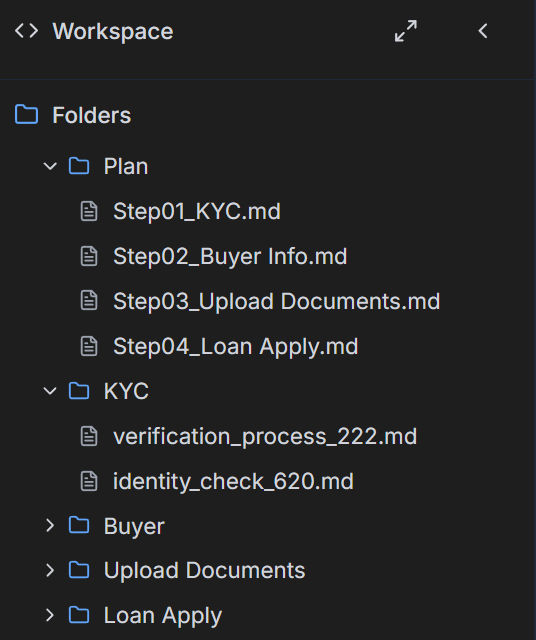Collapse panel with the left chevron icon

[483, 31]
